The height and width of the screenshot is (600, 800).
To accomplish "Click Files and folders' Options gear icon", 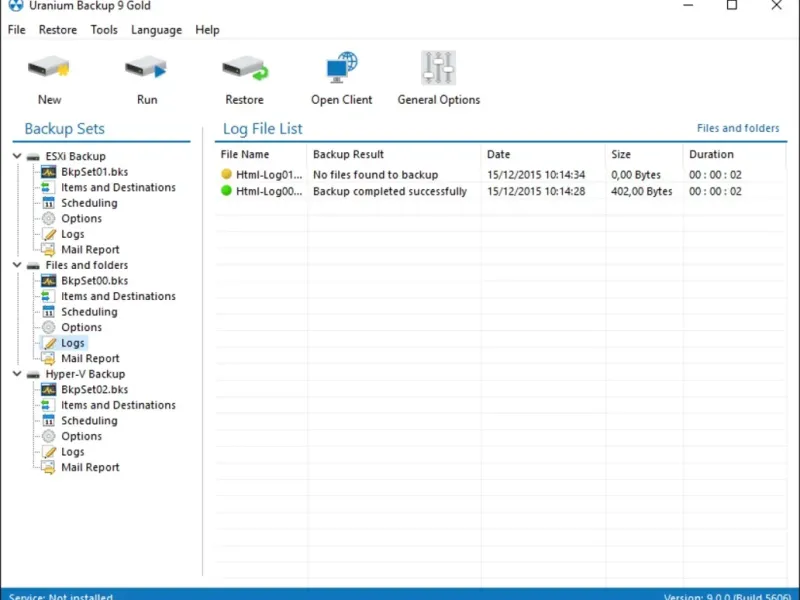I will (x=48, y=327).
